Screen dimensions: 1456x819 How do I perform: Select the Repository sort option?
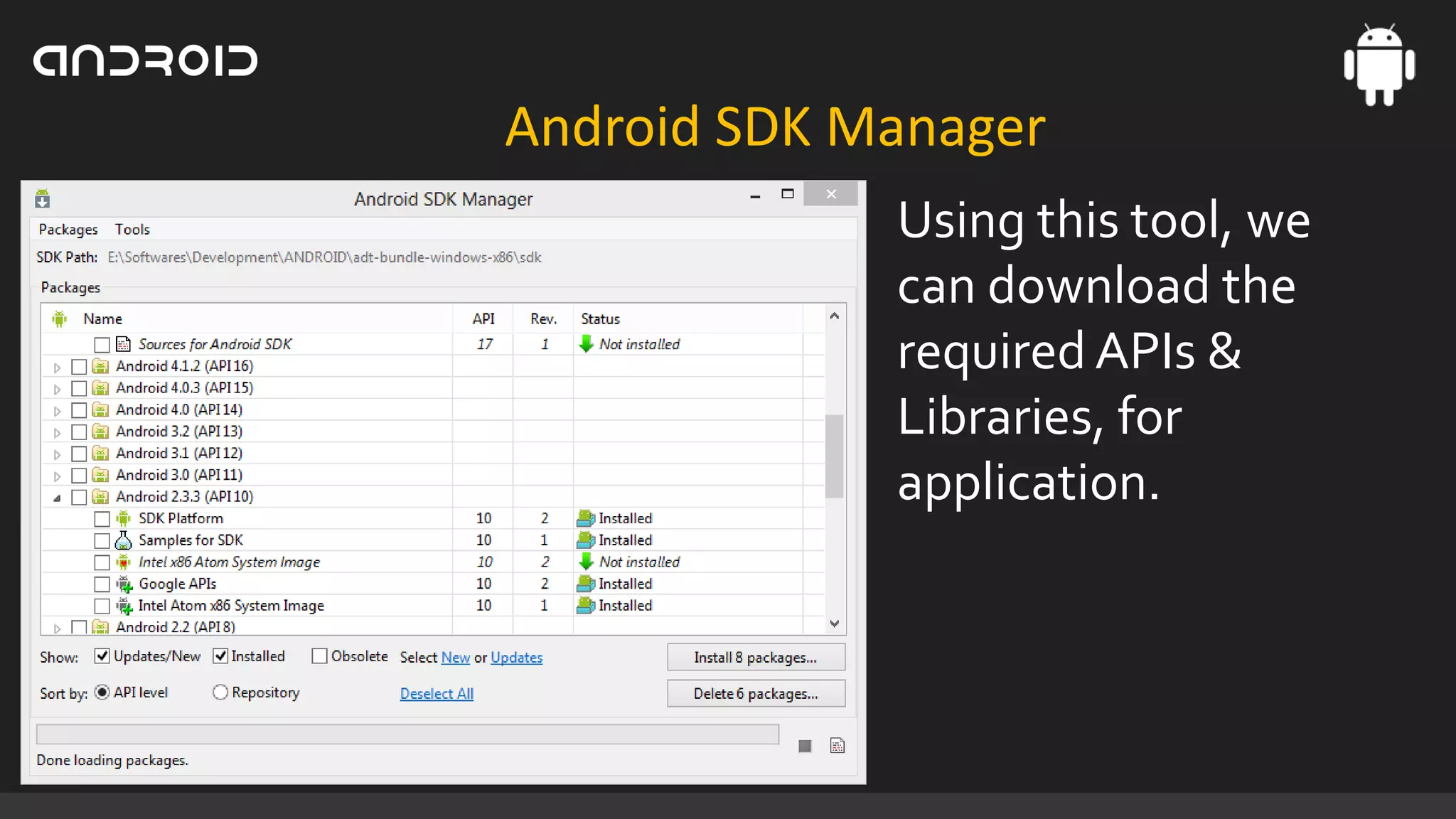coord(220,692)
